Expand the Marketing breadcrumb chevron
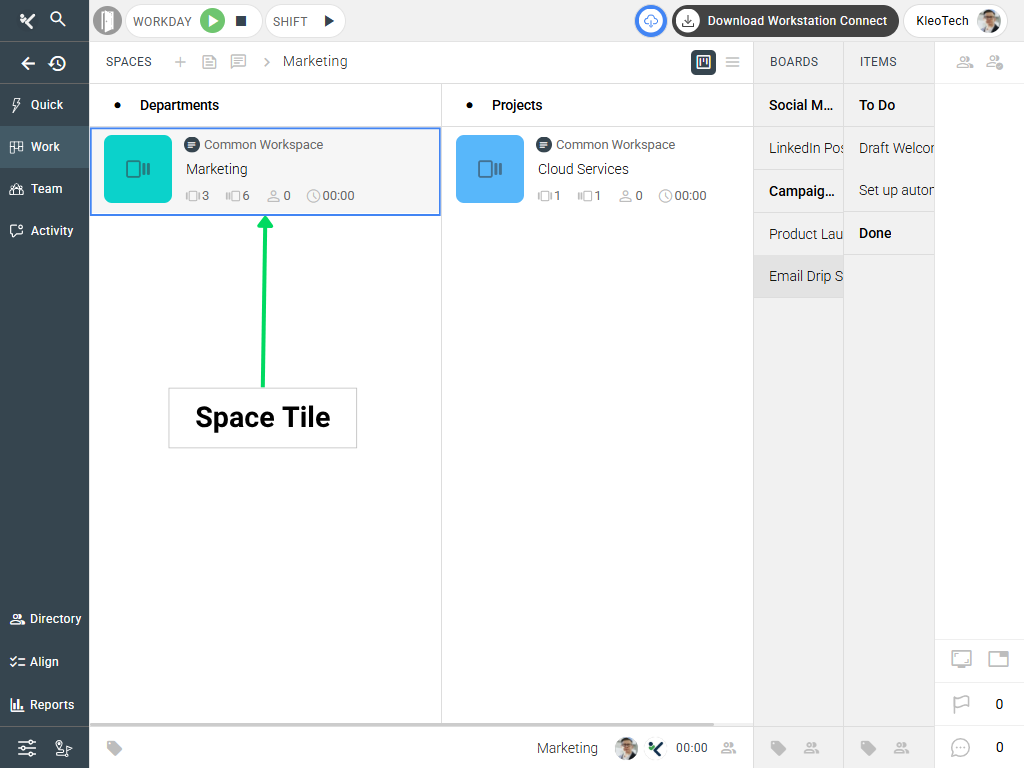The height and width of the screenshot is (768, 1024). click(x=267, y=62)
